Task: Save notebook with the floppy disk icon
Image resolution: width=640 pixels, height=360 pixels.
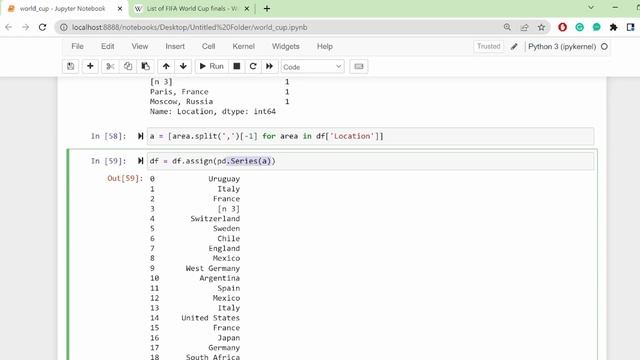Action: (x=71, y=67)
